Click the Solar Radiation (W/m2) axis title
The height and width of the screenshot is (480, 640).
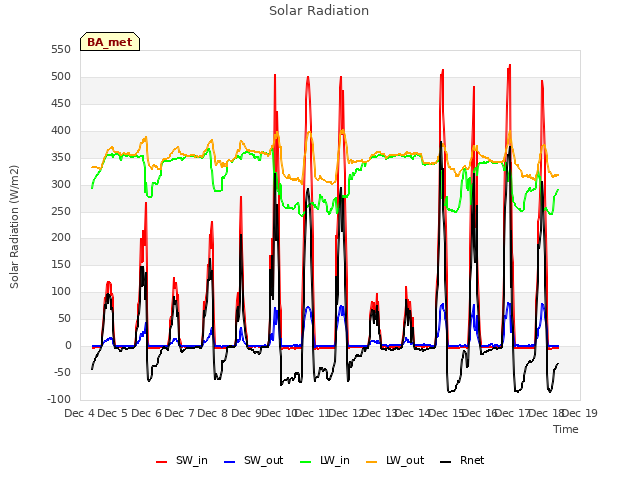point(14,227)
